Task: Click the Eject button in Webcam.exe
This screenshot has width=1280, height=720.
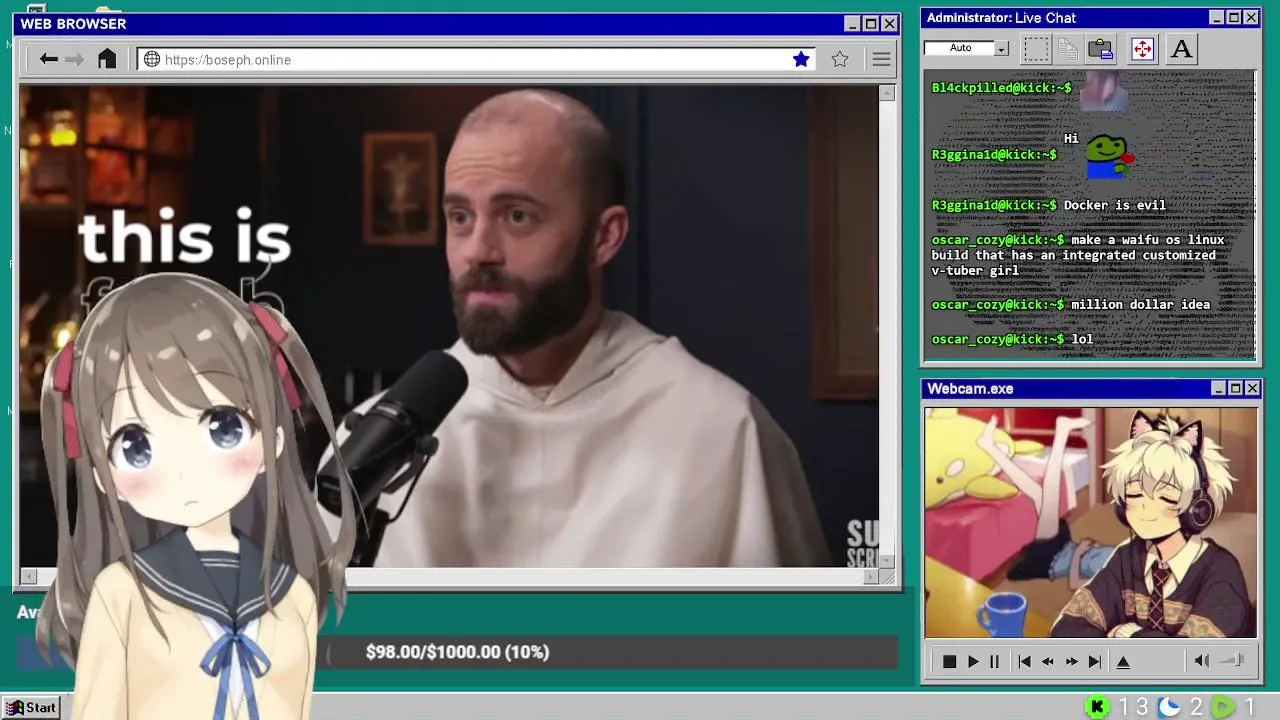Action: 1123,662
